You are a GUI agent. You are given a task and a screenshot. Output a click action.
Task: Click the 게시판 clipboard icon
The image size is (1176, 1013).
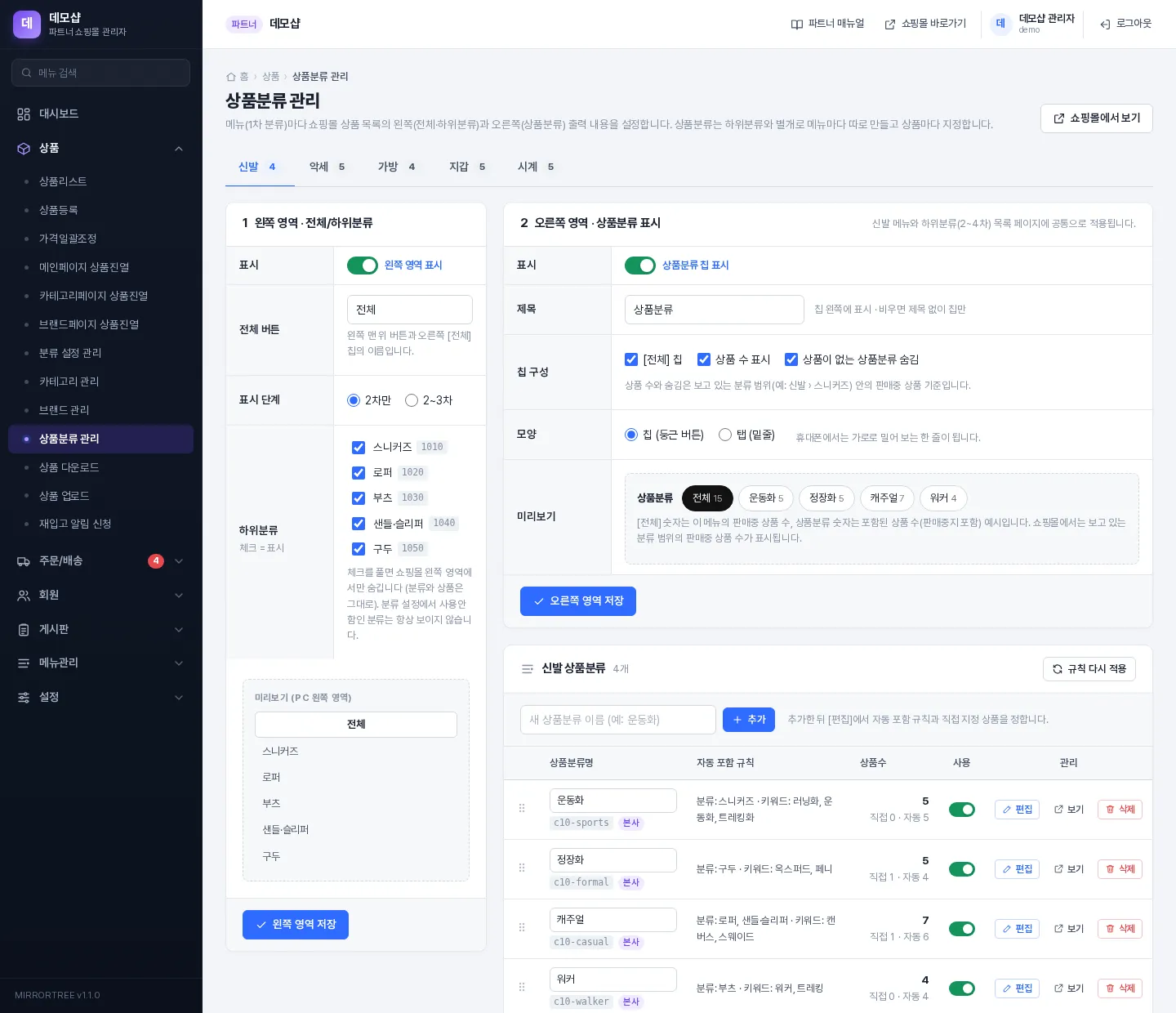coord(24,630)
